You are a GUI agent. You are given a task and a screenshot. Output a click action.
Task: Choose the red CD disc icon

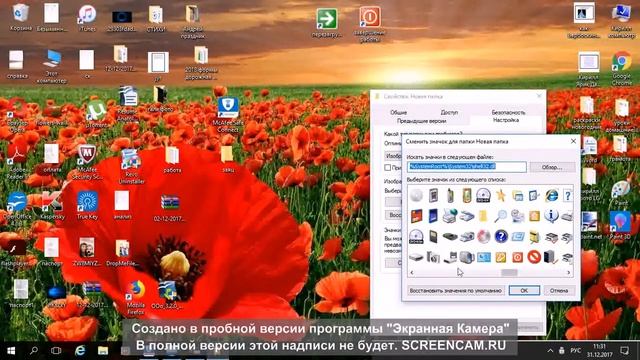(x=484, y=236)
